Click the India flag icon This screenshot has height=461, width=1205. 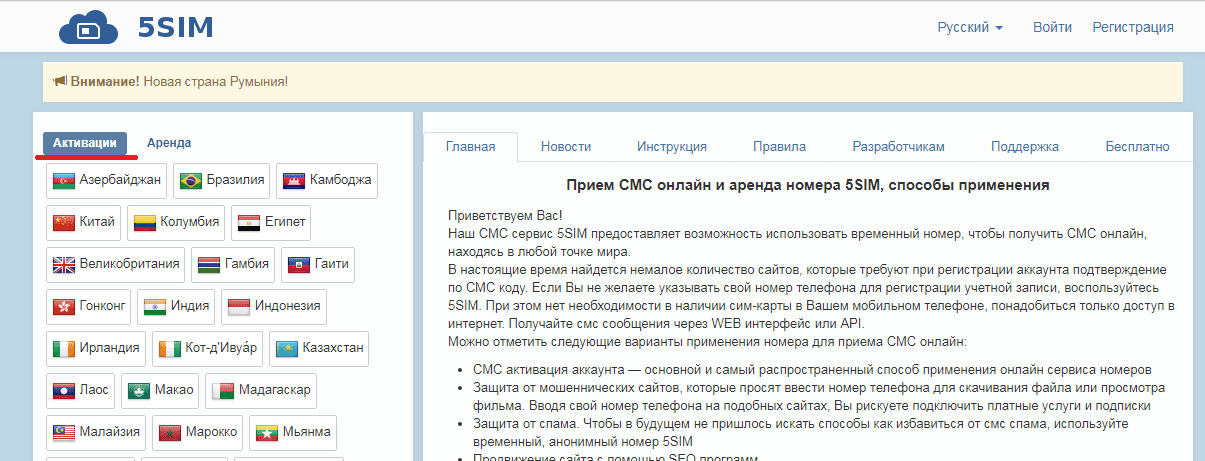[x=155, y=307]
